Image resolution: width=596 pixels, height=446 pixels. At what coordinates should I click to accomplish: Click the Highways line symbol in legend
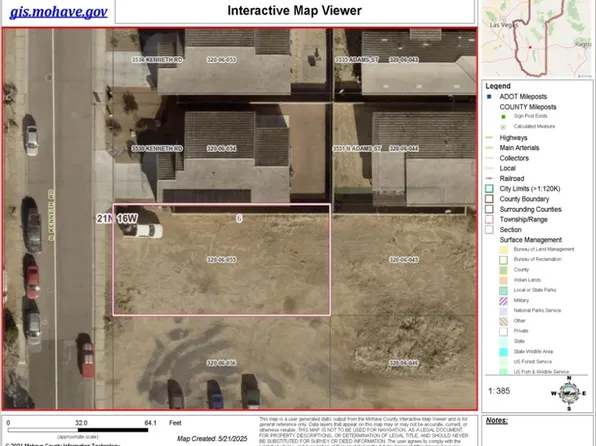click(490, 138)
